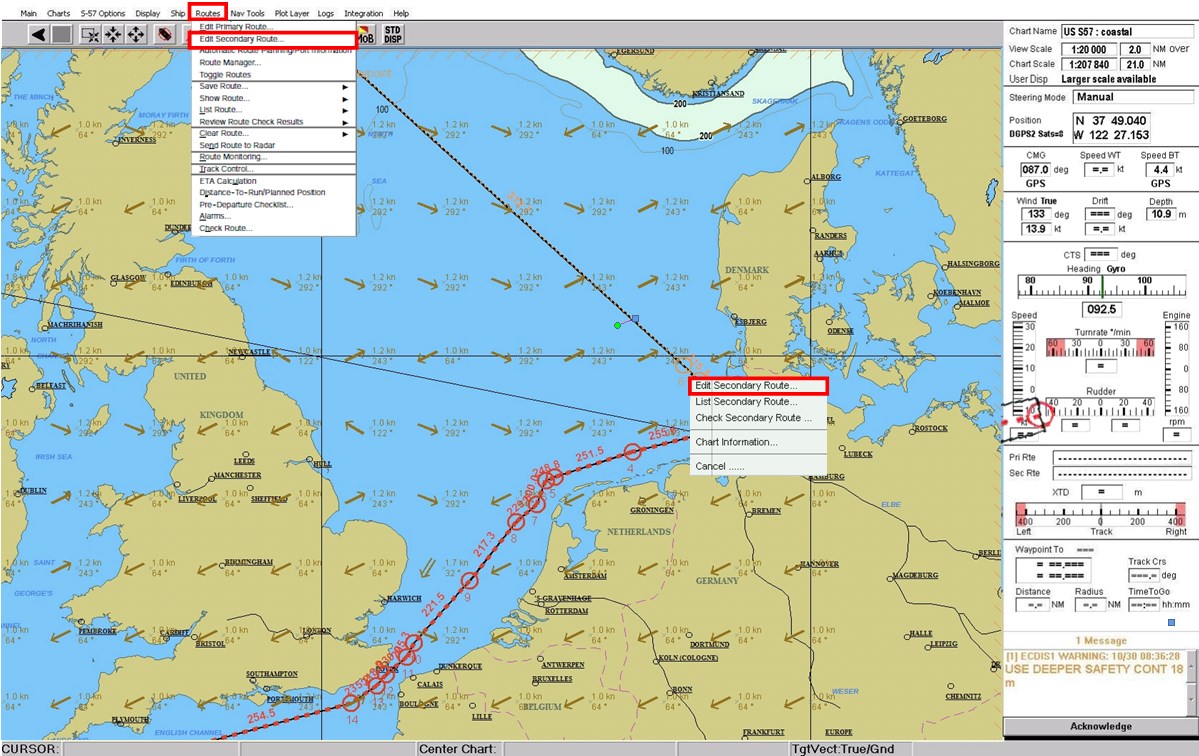1199x756 pixels.
Task: Open Route Manager from the Routes menu
Action: click(230, 63)
